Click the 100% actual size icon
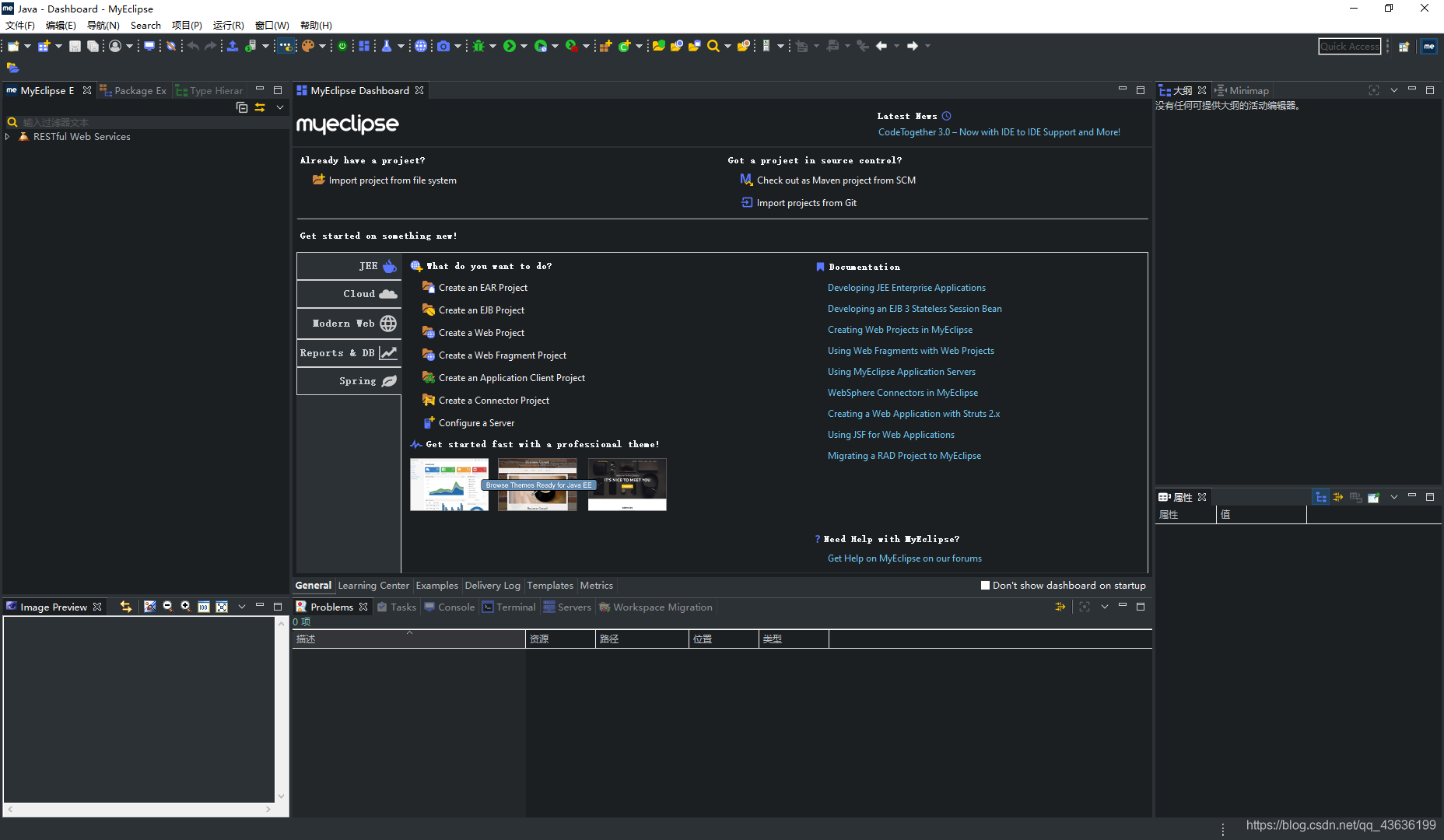The width and height of the screenshot is (1444, 840). 203,607
